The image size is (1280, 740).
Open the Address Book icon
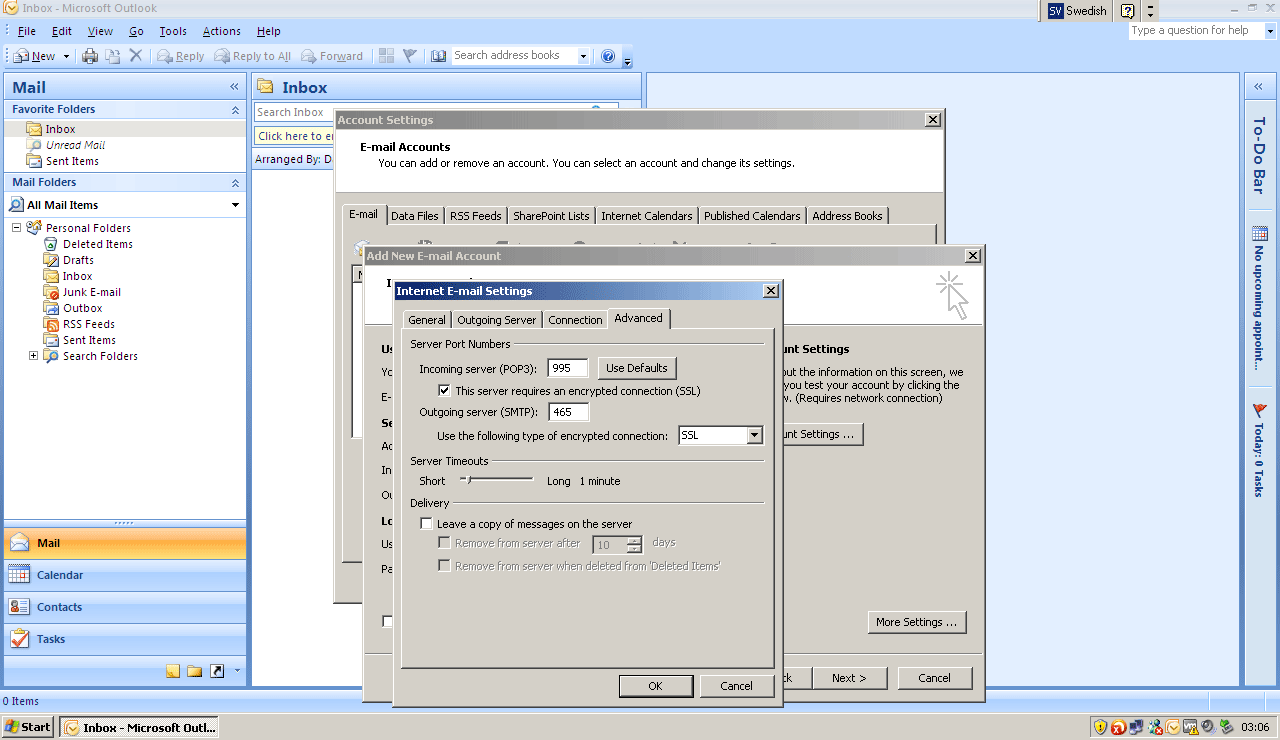point(439,56)
